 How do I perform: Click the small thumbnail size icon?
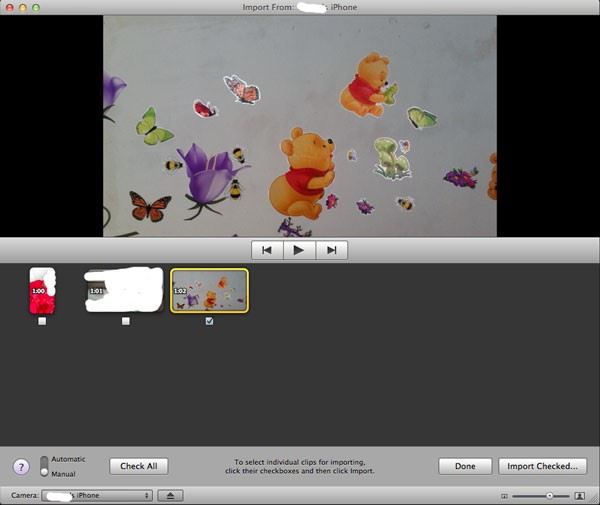[x=504, y=496]
